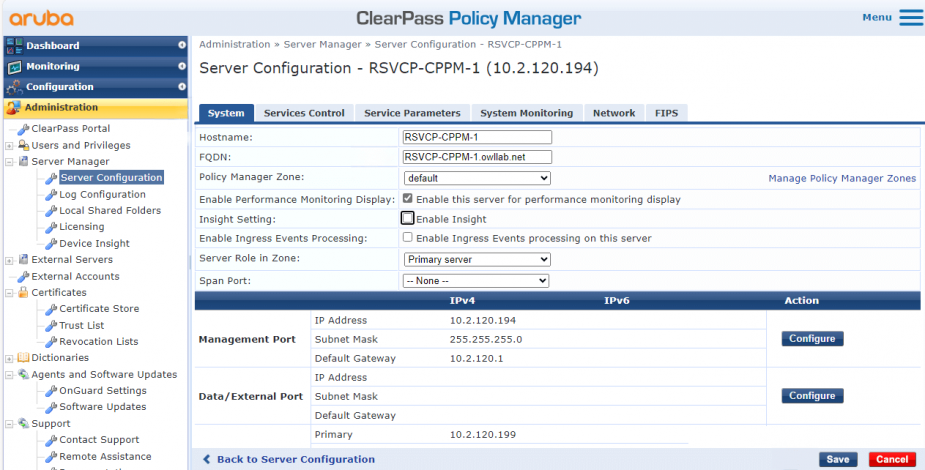The width and height of the screenshot is (925, 470).
Task: Click the OnGuard Settings wrench icon
Action: click(x=51, y=390)
